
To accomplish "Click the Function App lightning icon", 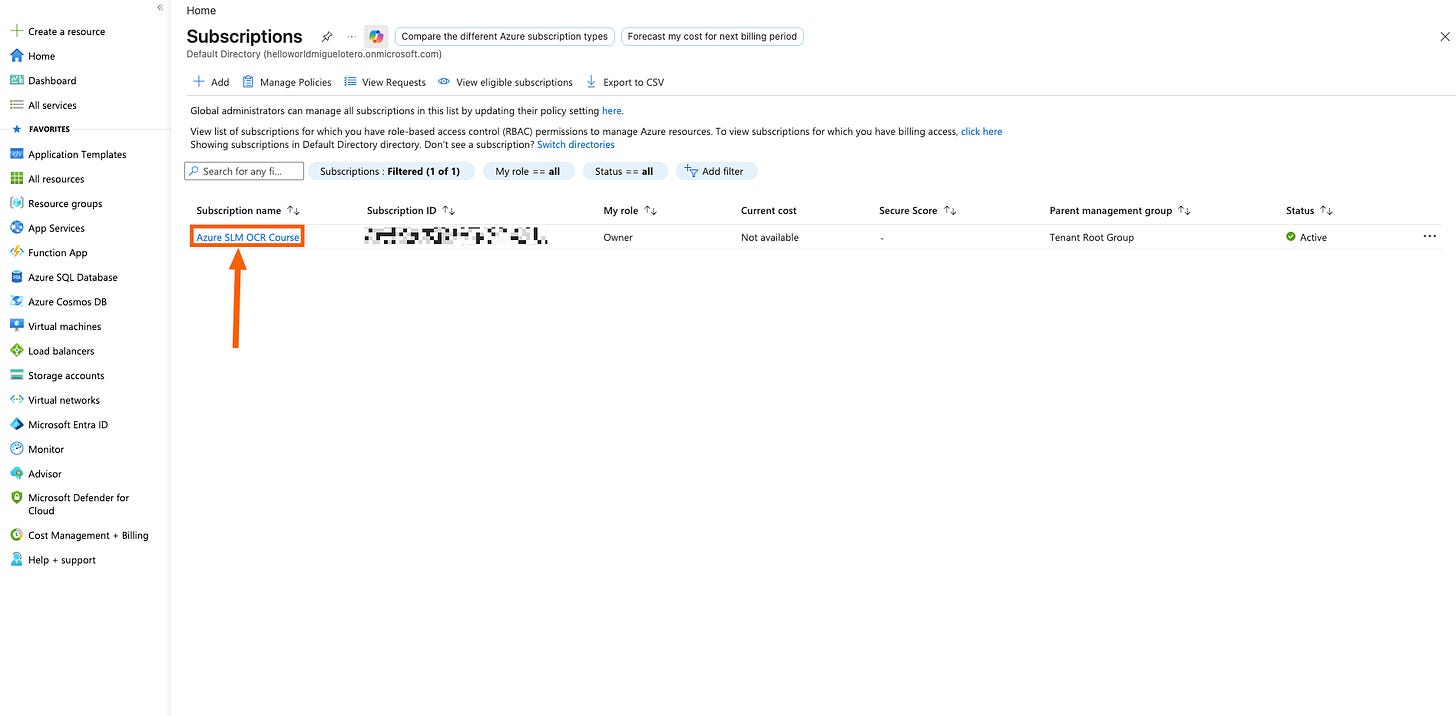I will [16, 252].
